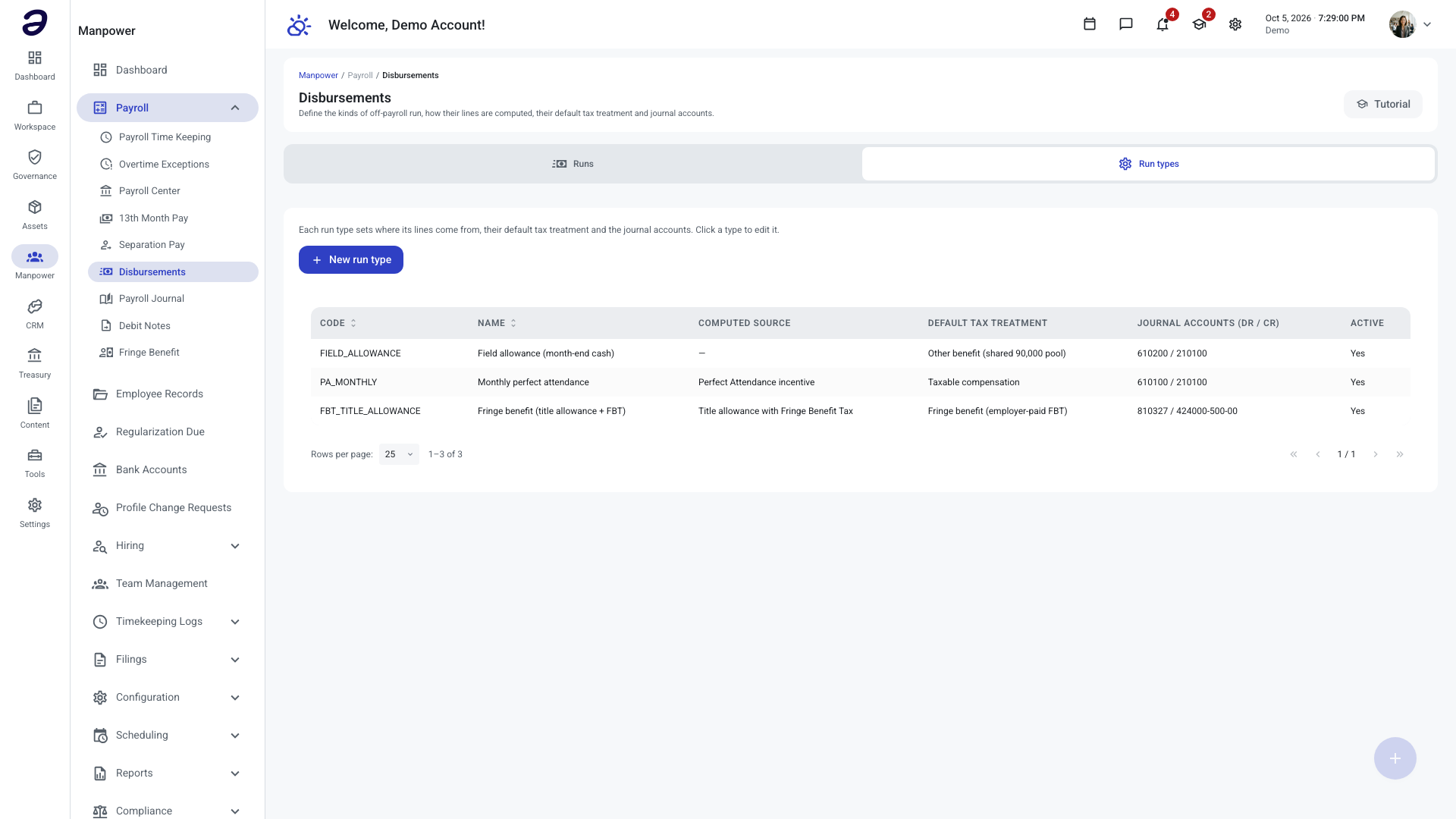Follow the Manpower breadcrumb link

[318, 76]
